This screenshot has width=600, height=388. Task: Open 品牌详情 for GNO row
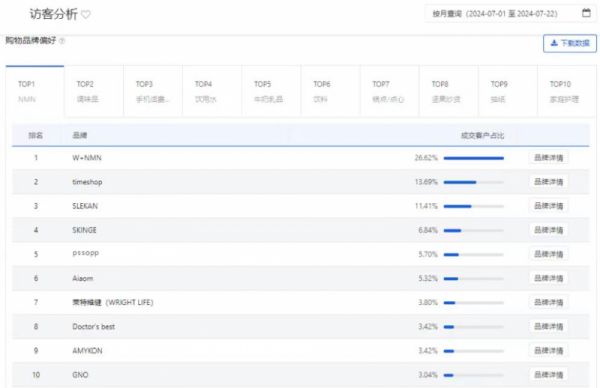click(548, 375)
